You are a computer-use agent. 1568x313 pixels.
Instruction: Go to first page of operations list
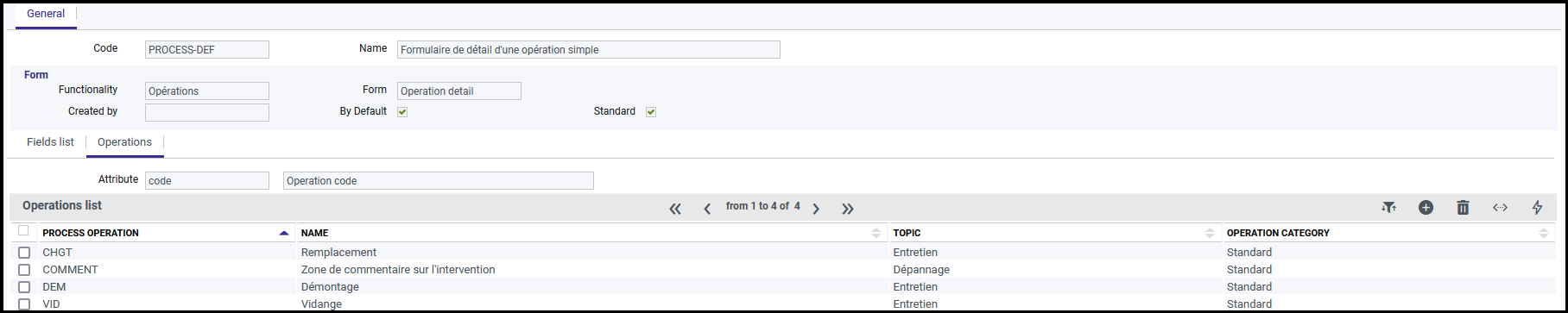(675, 209)
